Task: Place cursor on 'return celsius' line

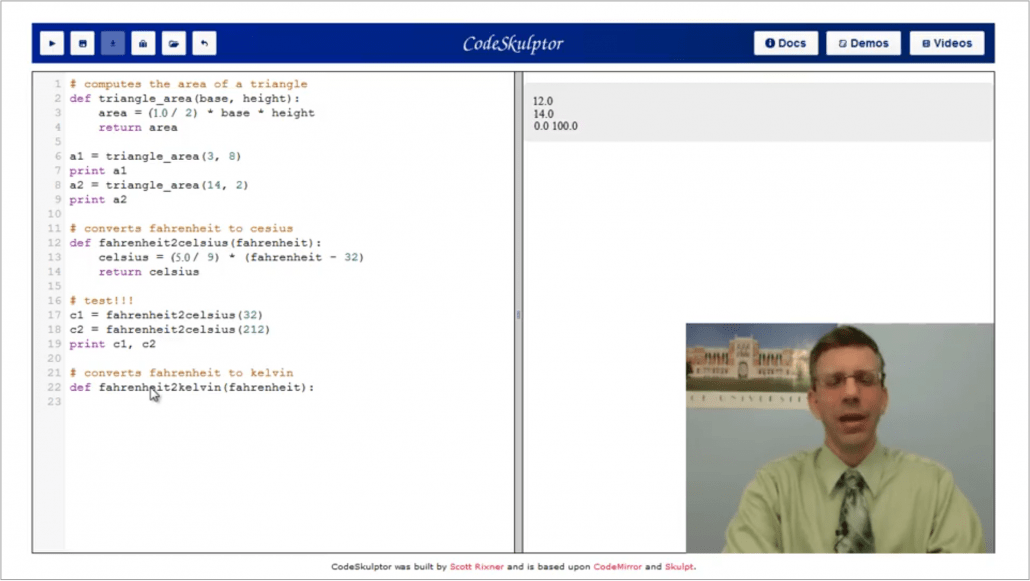Action: [x=149, y=272]
